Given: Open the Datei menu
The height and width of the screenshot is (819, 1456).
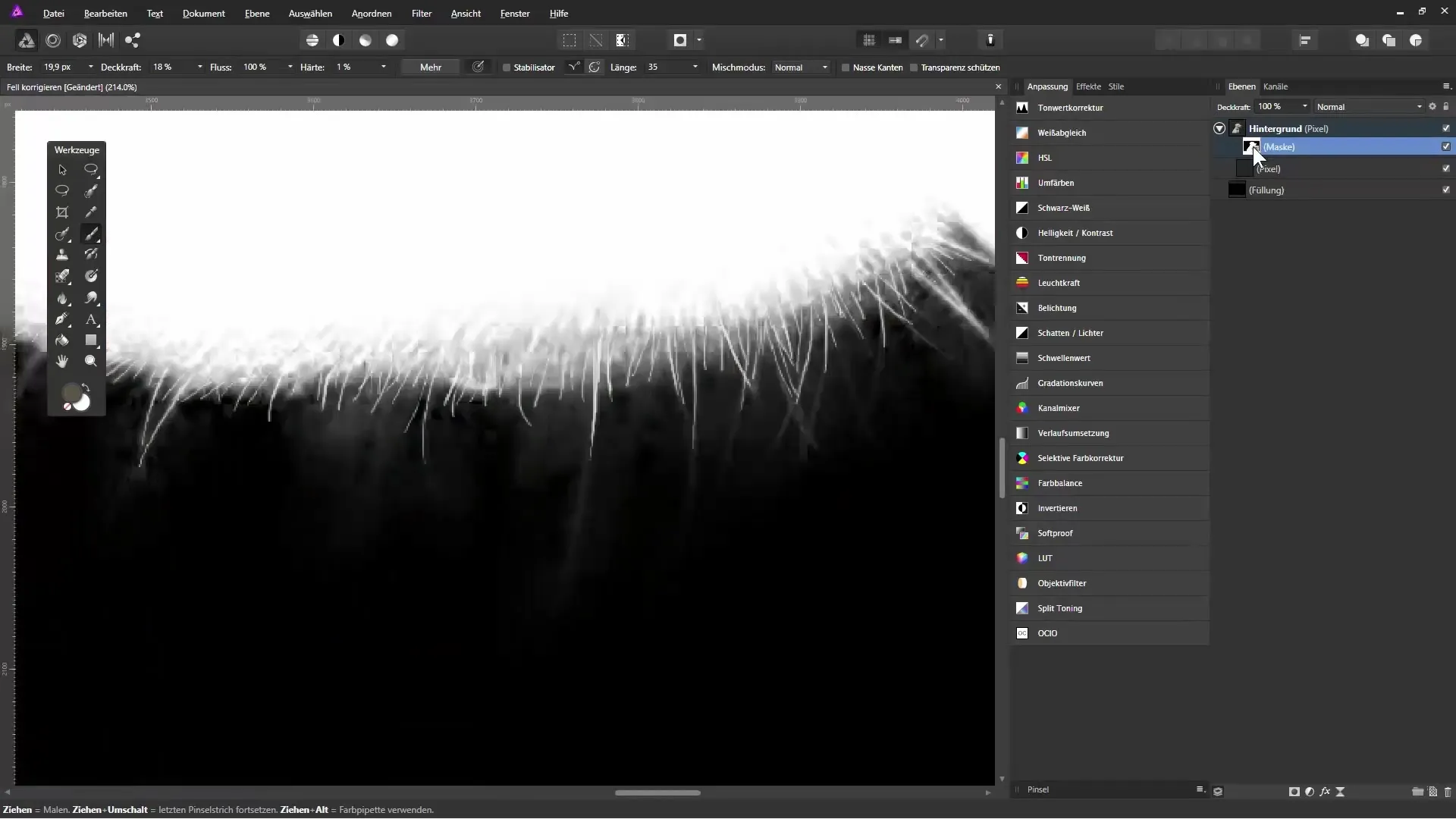Looking at the screenshot, I should (x=53, y=14).
